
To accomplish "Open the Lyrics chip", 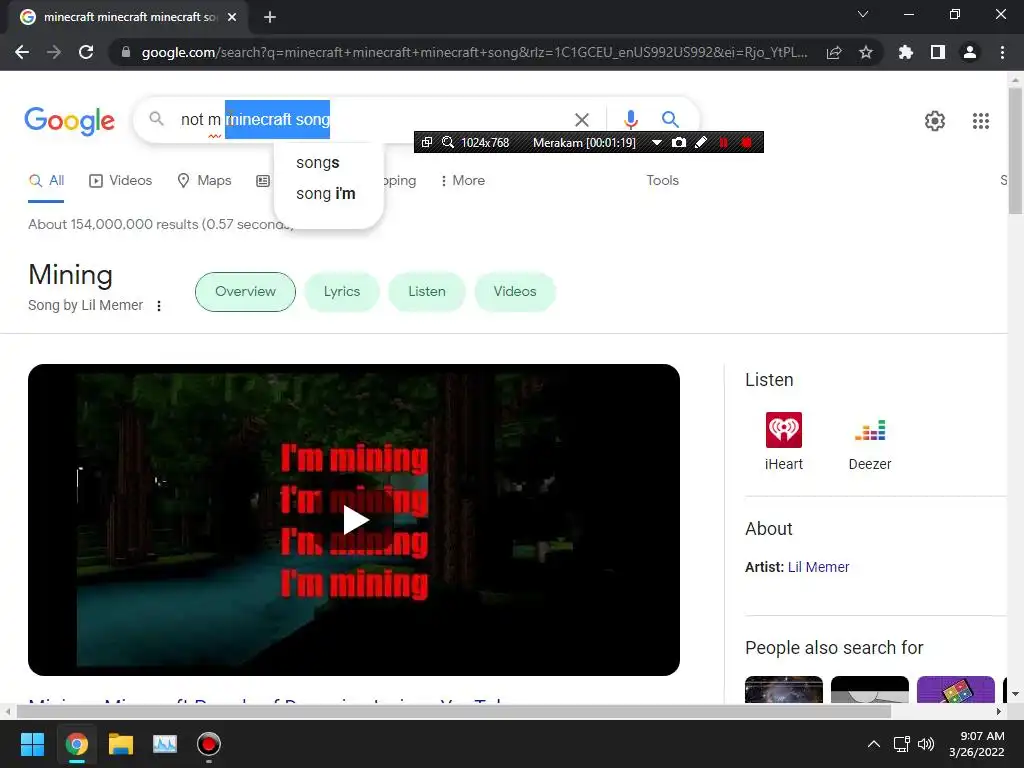I will [x=342, y=292].
